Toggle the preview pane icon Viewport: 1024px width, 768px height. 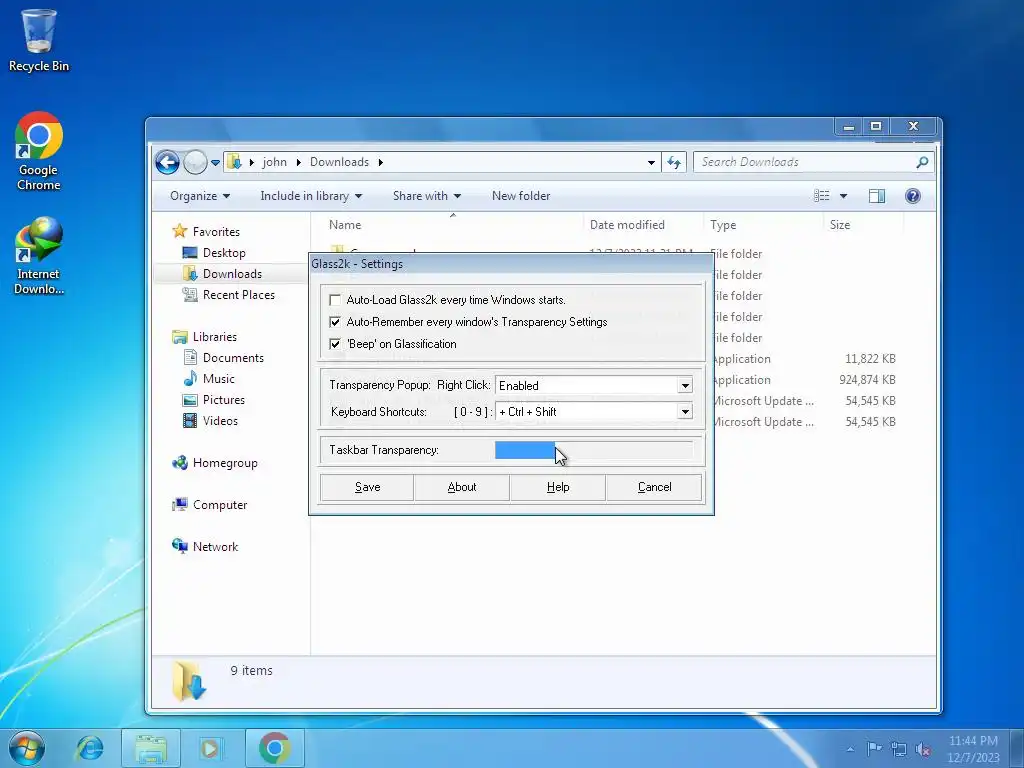[877, 196]
